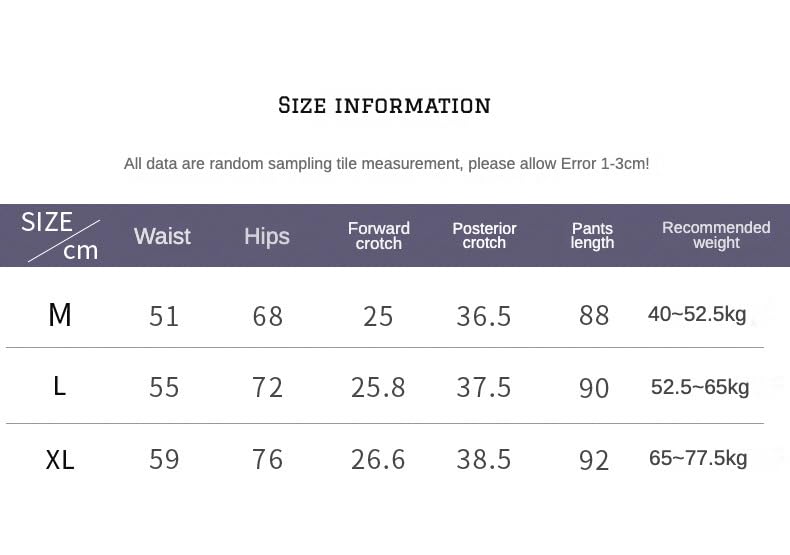This screenshot has width=790, height=555.
Task: Click the Hips column header
Action: click(x=267, y=236)
